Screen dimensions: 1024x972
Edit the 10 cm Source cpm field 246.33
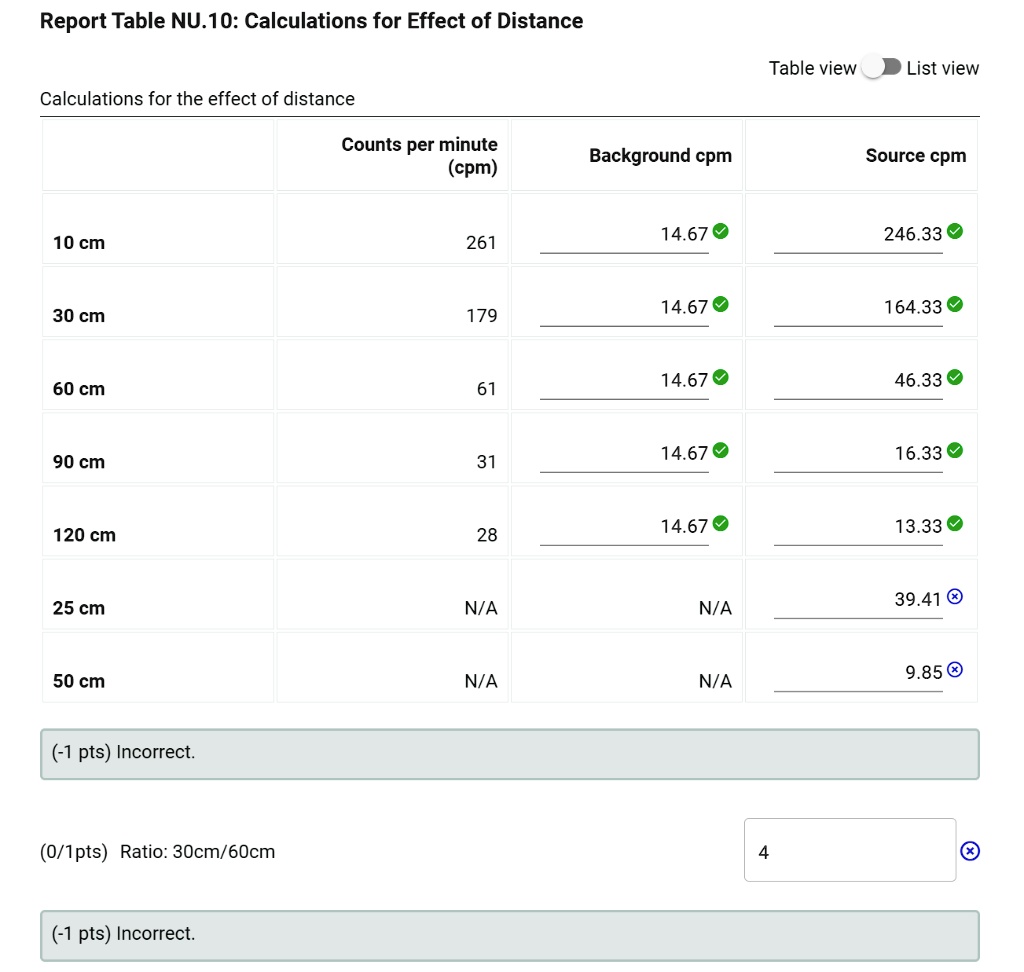(858, 236)
